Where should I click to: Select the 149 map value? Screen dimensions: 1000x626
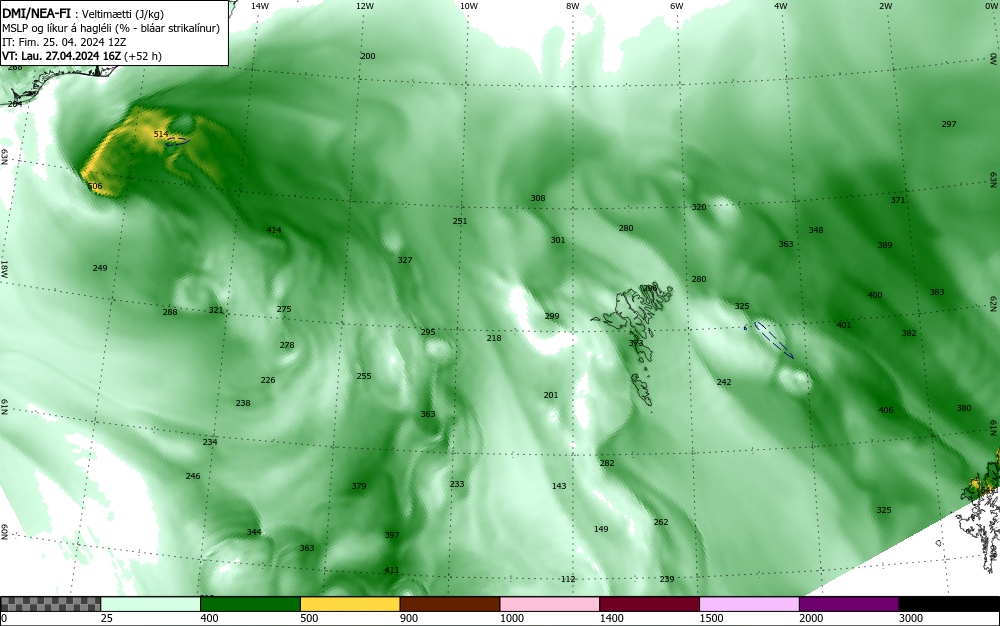tap(601, 529)
